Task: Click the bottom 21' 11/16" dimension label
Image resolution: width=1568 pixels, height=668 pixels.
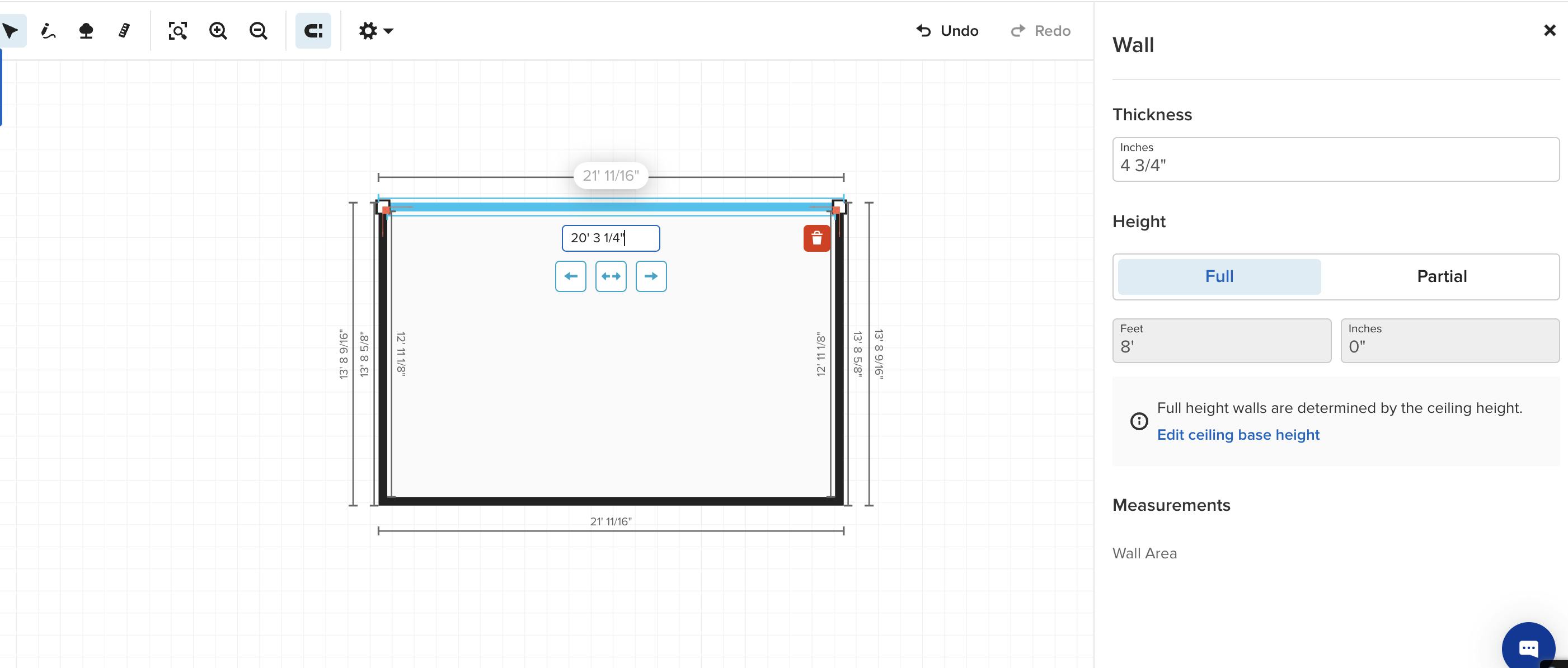Action: tap(611, 521)
